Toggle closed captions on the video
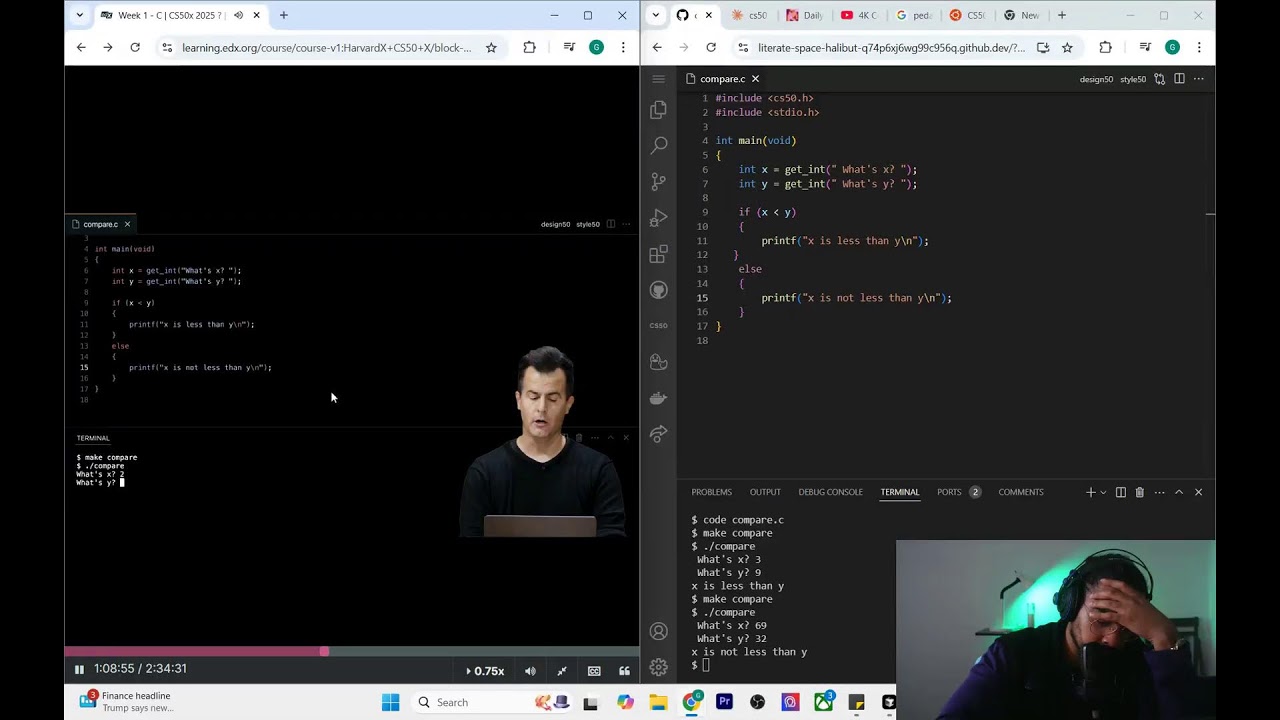 [x=594, y=671]
